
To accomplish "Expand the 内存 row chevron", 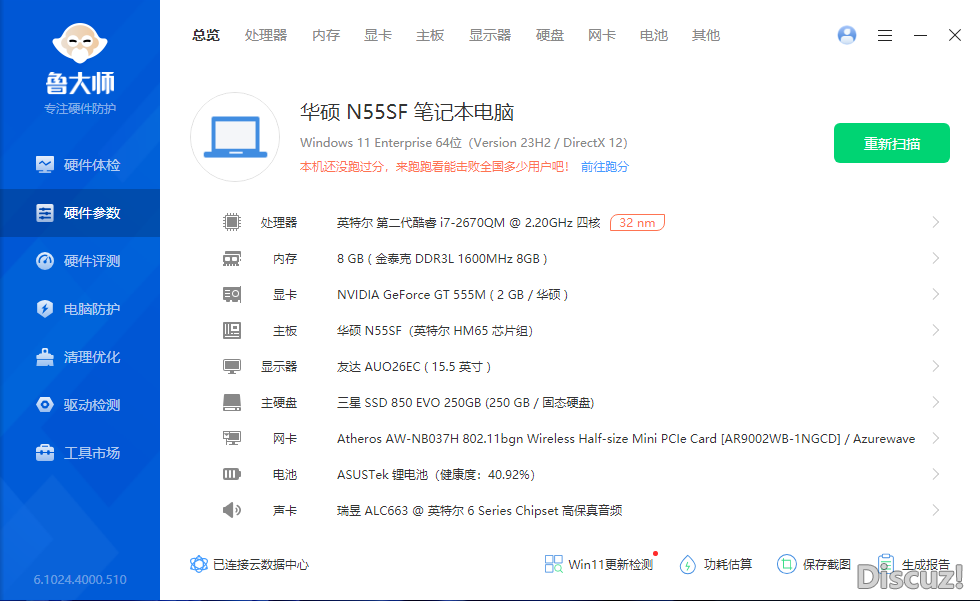I will coord(936,258).
